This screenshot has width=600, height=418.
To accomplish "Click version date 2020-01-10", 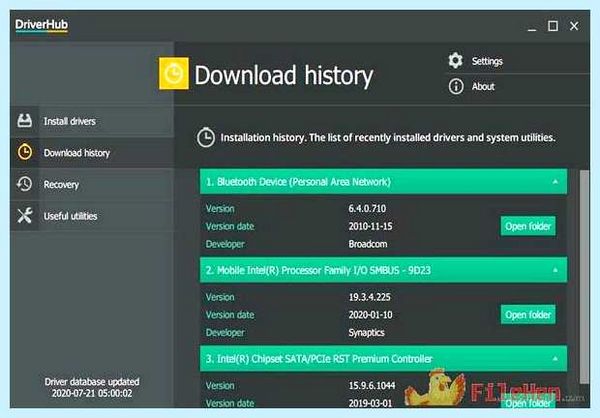I will tap(370, 315).
